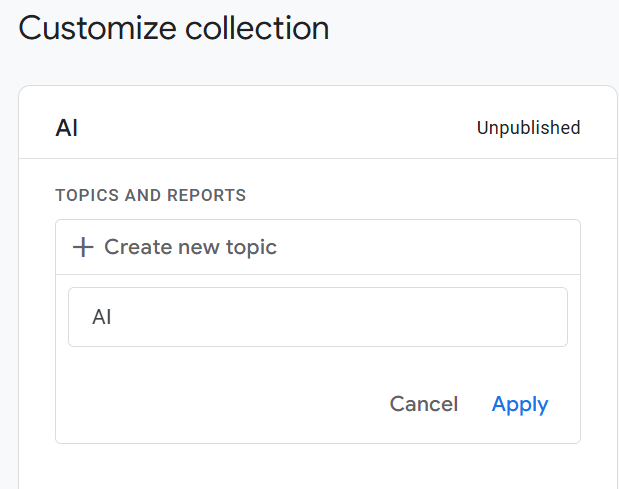Open the Create new topic row
This screenshot has width=619, height=489.
tap(317, 247)
